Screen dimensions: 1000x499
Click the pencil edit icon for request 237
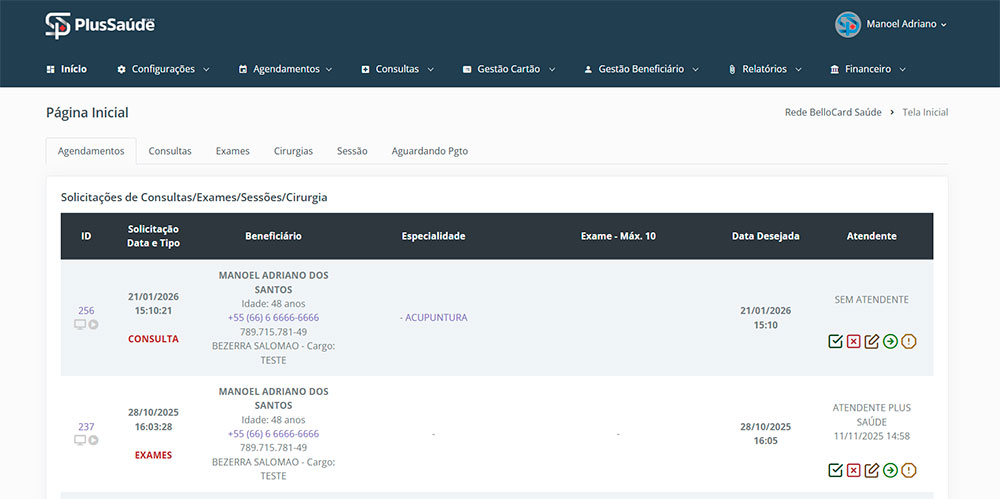[871, 470]
